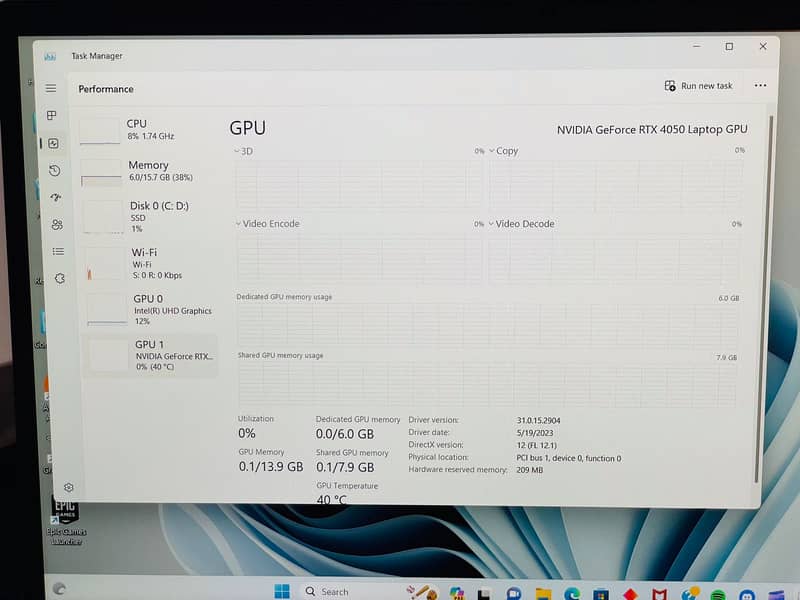
Task: Open the Services page icon
Action: coord(60,278)
